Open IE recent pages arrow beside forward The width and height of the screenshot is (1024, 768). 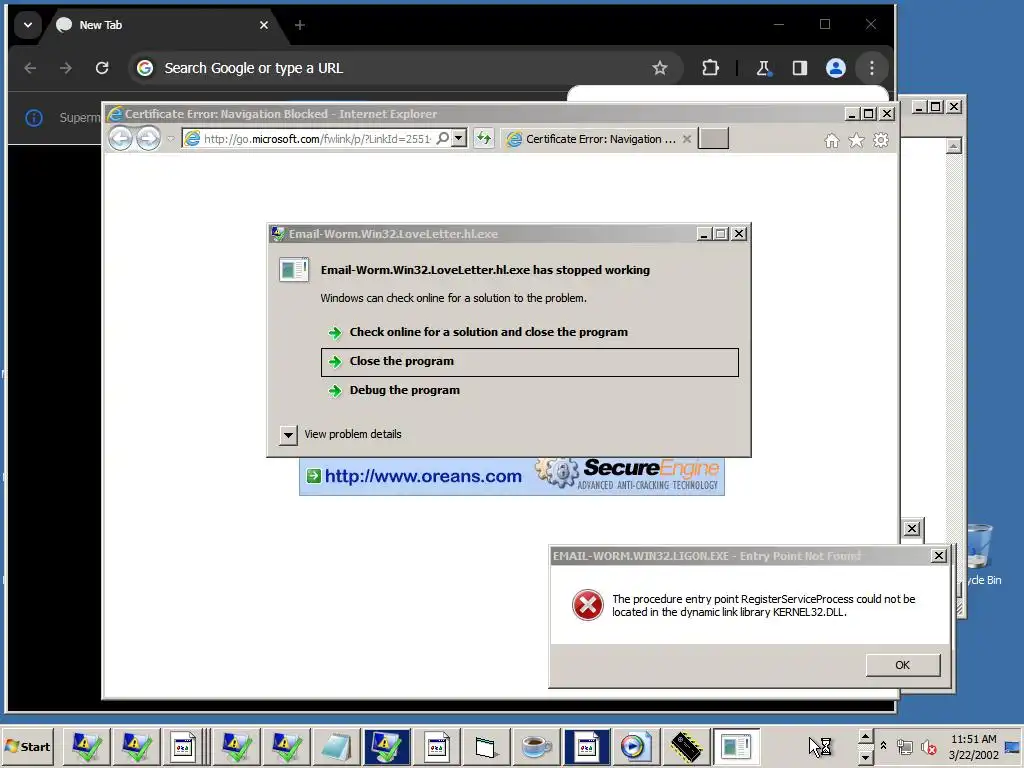(x=170, y=138)
